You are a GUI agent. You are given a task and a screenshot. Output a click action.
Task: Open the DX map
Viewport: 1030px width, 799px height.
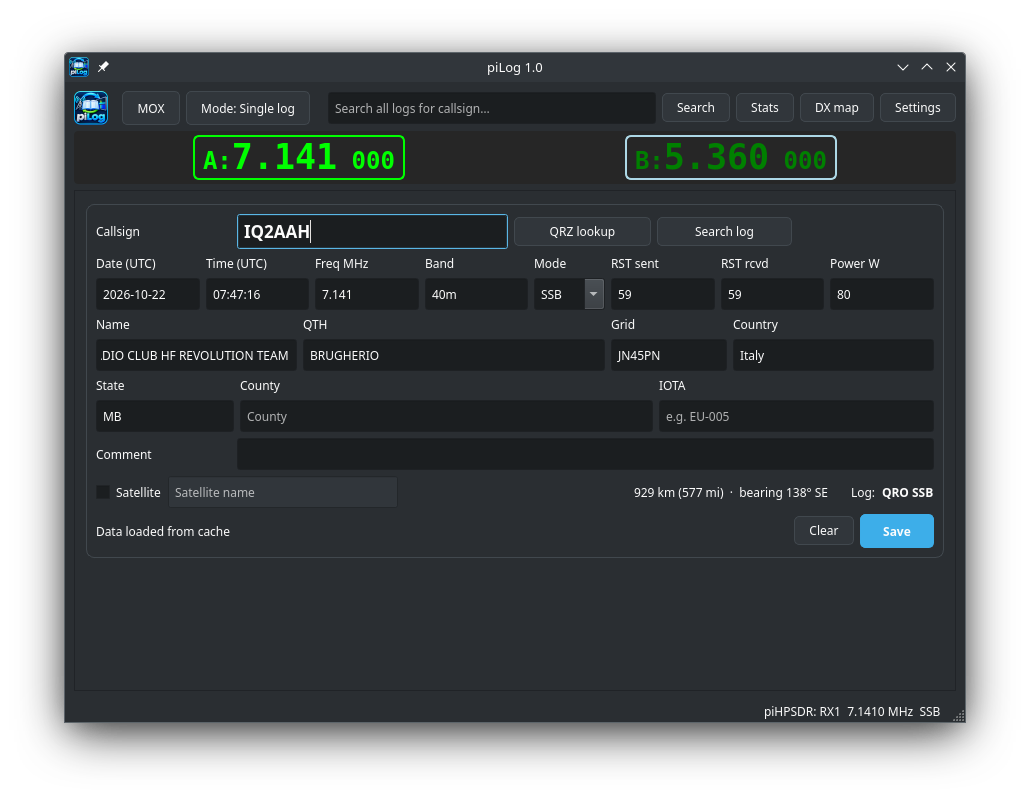pyautogui.click(x=836, y=108)
